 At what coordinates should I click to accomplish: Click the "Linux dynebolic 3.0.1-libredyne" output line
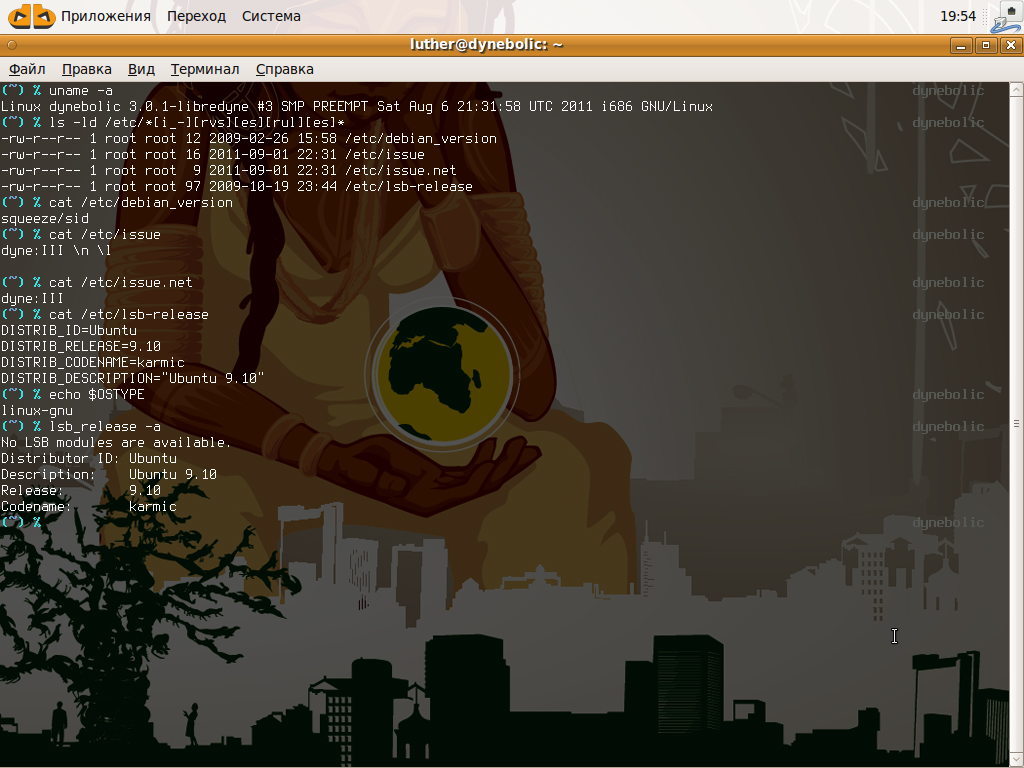[357, 106]
